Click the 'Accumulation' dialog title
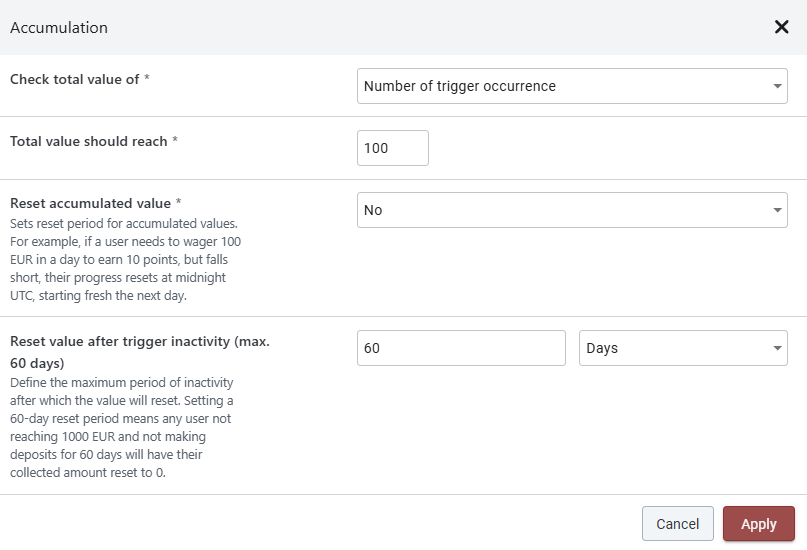Viewport: 807px width, 550px height. click(59, 27)
